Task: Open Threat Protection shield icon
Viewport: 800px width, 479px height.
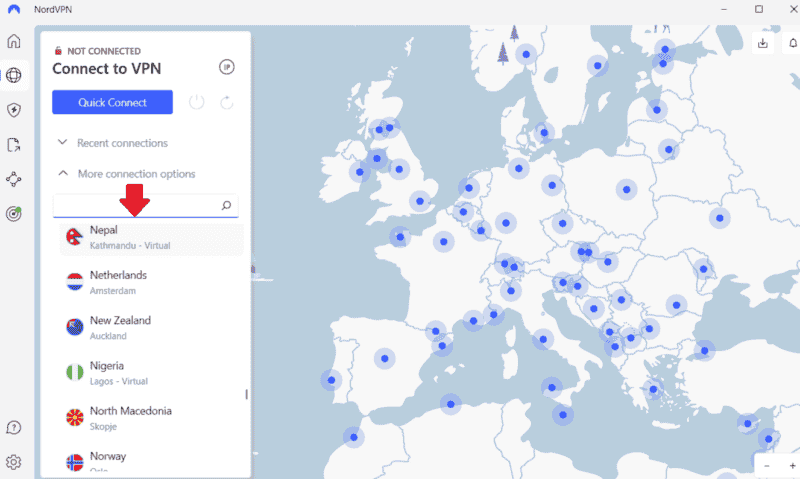Action: click(x=14, y=110)
